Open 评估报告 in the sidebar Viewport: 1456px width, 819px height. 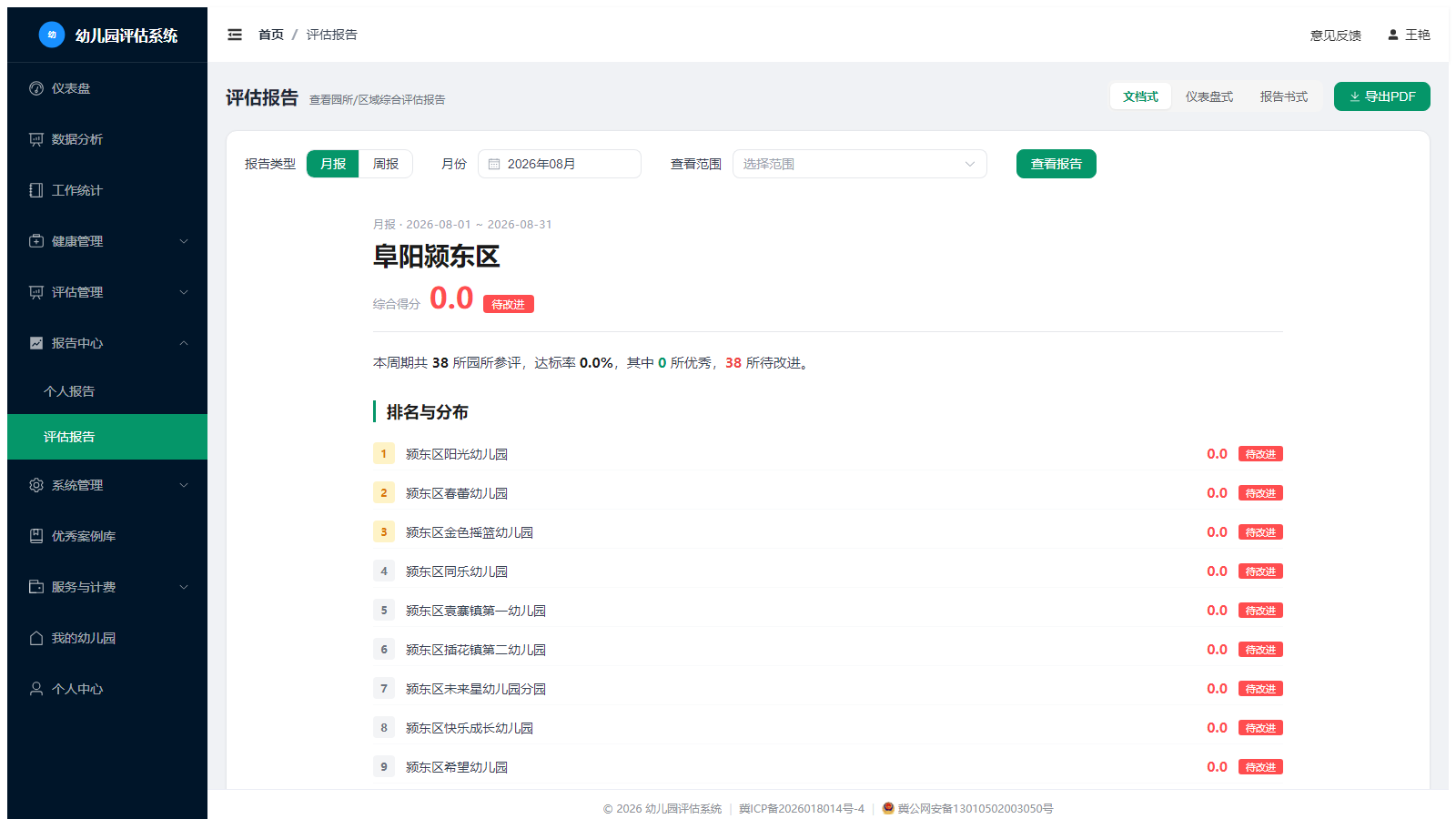click(x=107, y=437)
